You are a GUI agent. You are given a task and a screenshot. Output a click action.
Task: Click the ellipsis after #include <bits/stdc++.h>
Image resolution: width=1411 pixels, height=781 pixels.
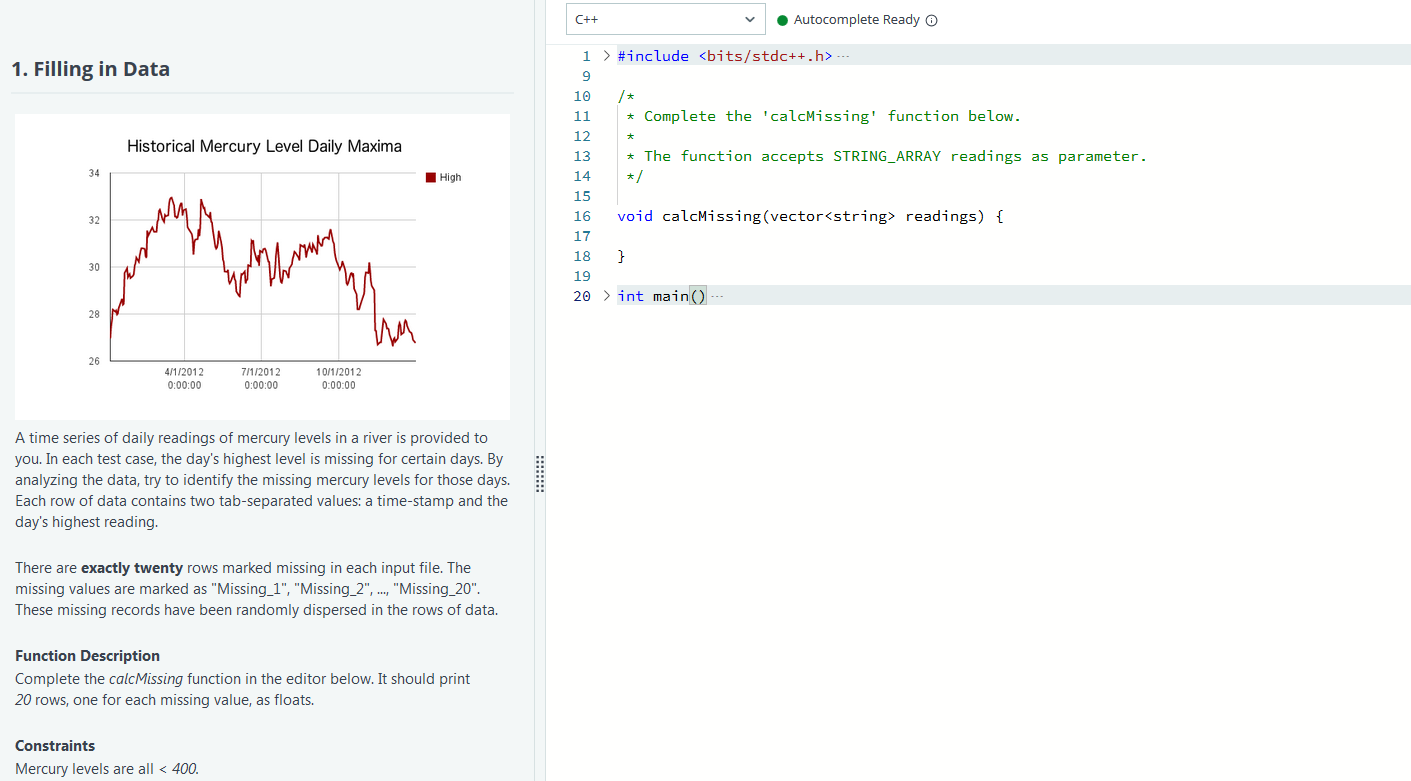point(842,56)
